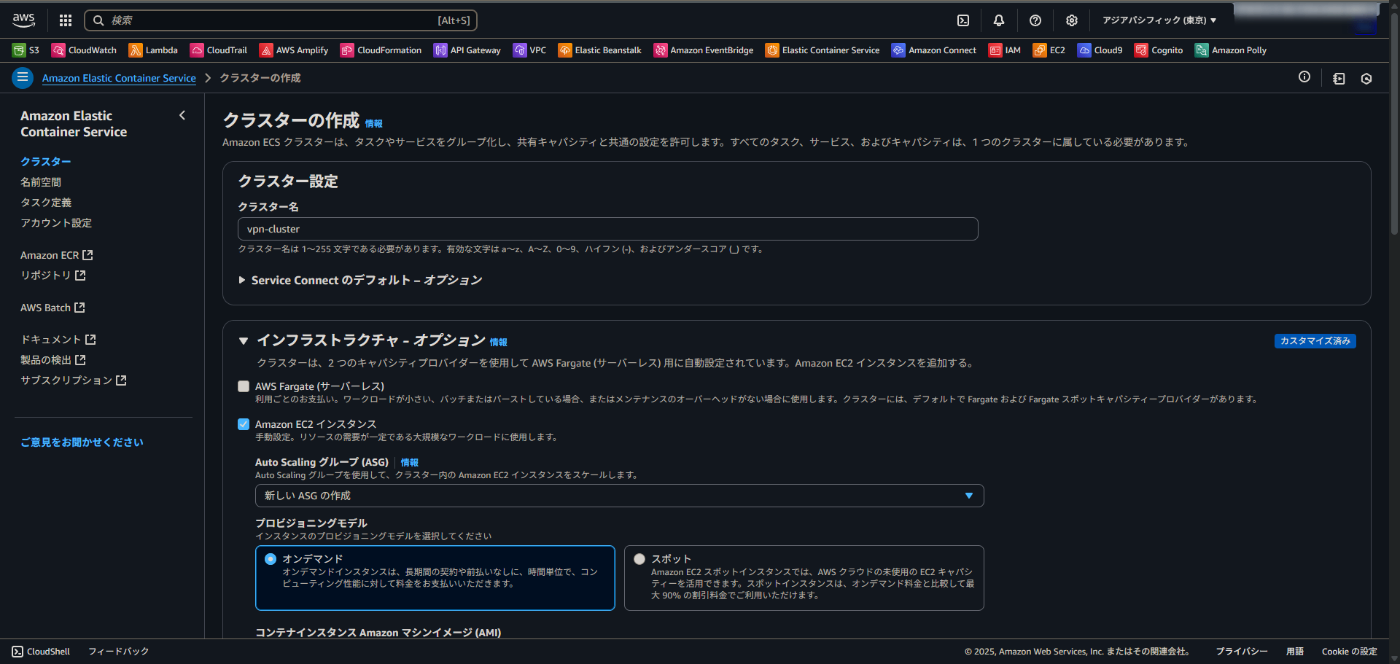
Task: Click フィードバック in the footer
Action: coord(118,651)
